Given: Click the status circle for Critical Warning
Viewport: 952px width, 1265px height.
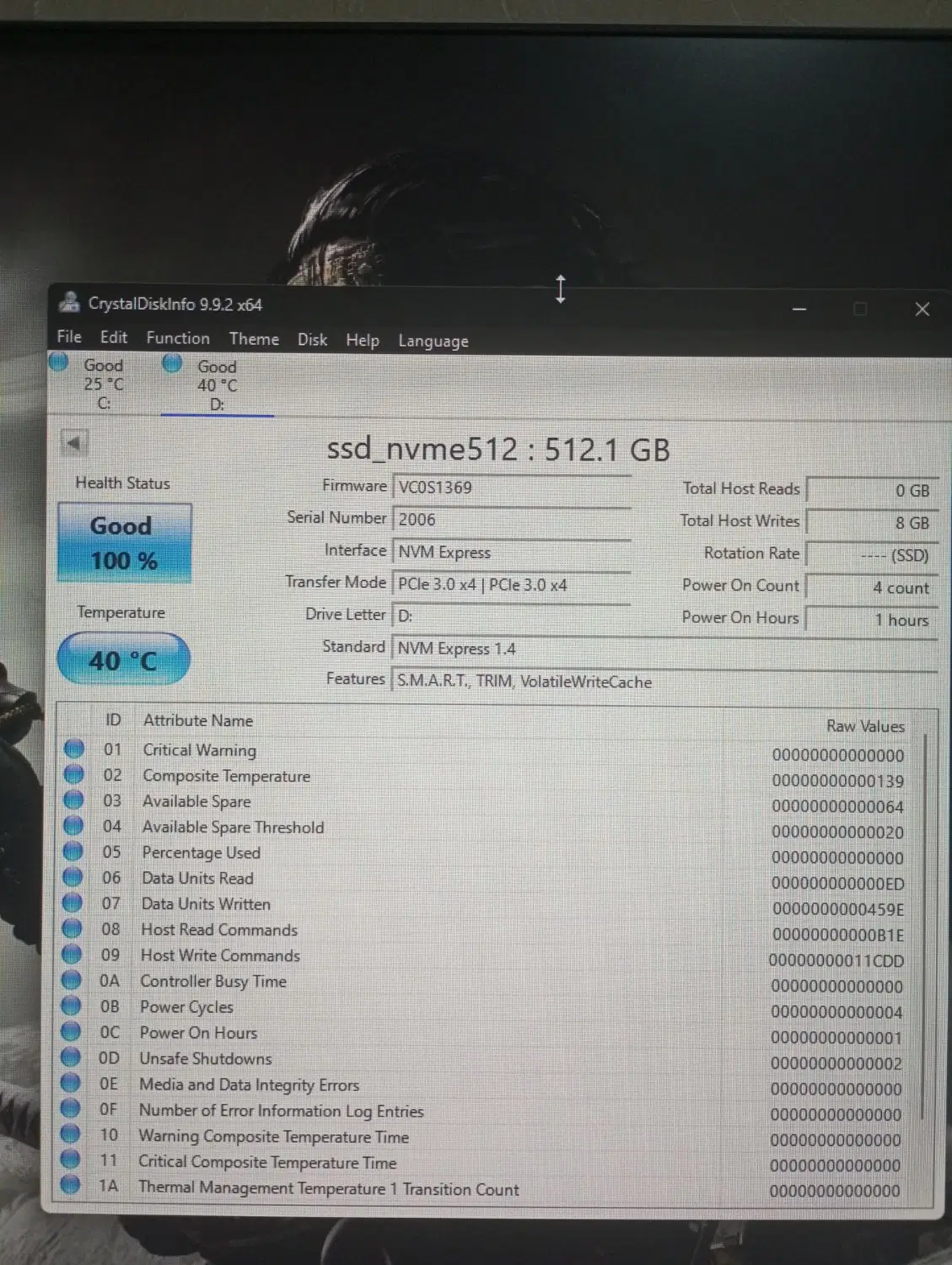Looking at the screenshot, I should 74,749.
